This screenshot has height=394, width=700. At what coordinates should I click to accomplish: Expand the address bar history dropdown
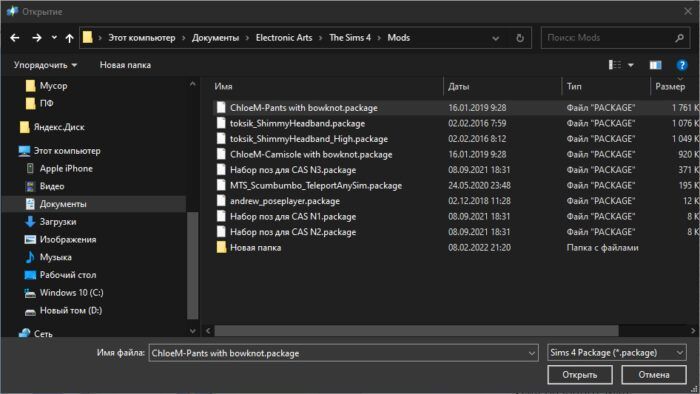tap(496, 38)
